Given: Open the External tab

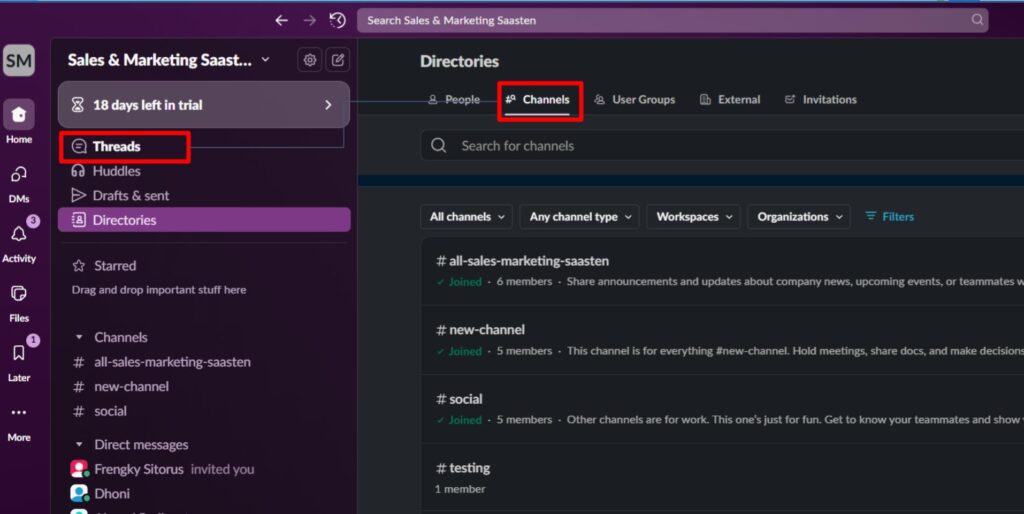Looking at the screenshot, I should 730,100.
